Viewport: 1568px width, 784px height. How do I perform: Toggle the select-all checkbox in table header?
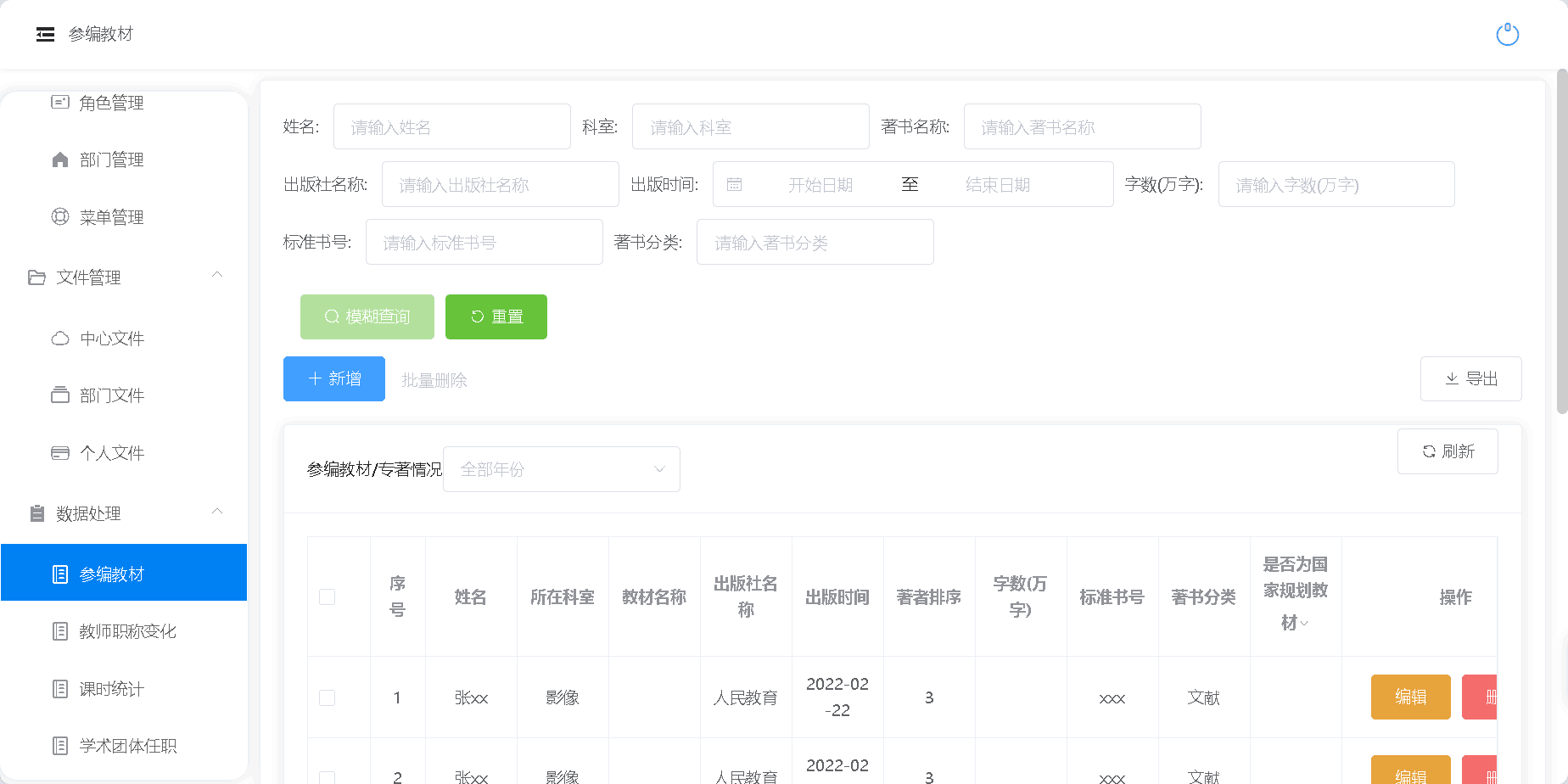tap(327, 597)
